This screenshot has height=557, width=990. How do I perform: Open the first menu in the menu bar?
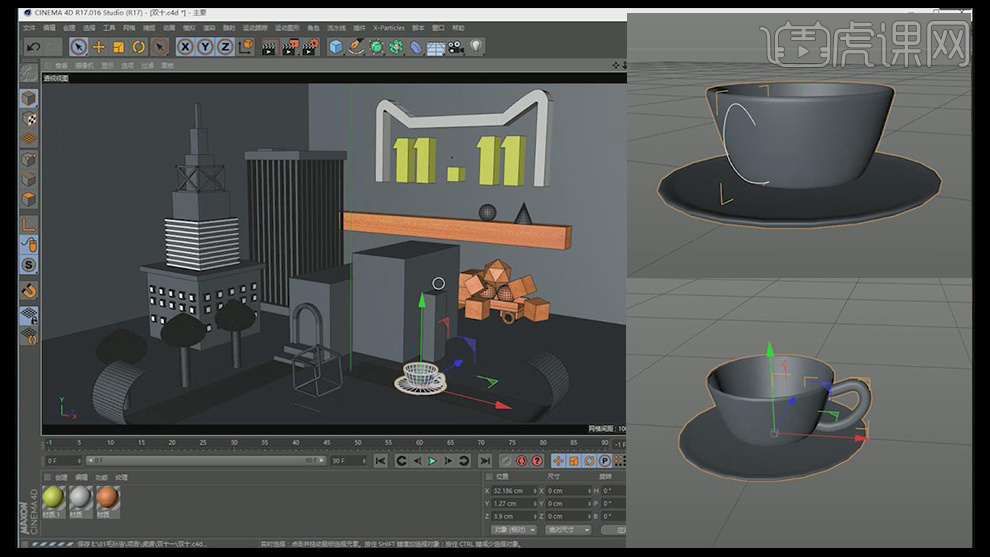(30, 28)
